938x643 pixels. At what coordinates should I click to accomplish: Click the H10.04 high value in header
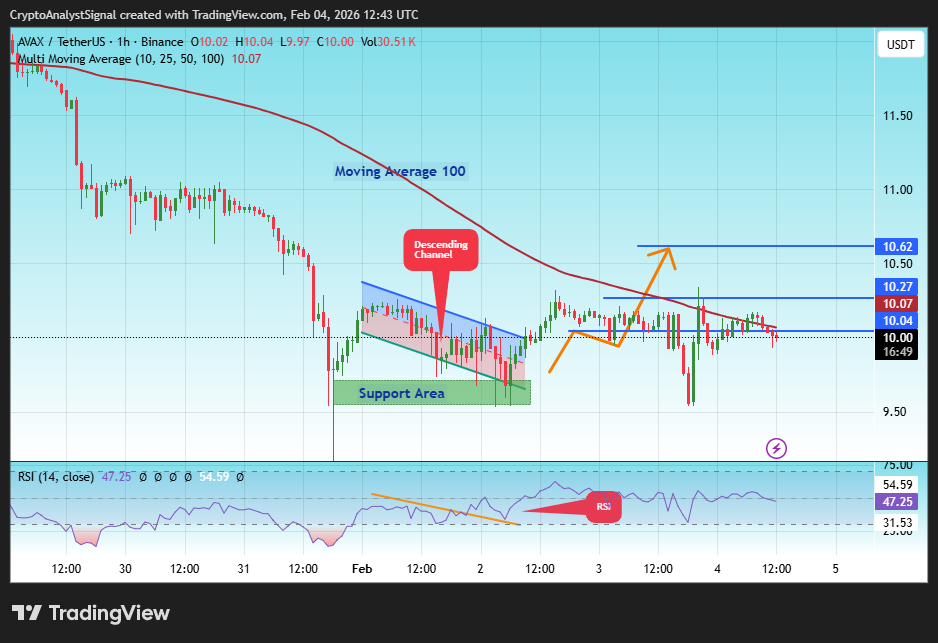[254, 42]
